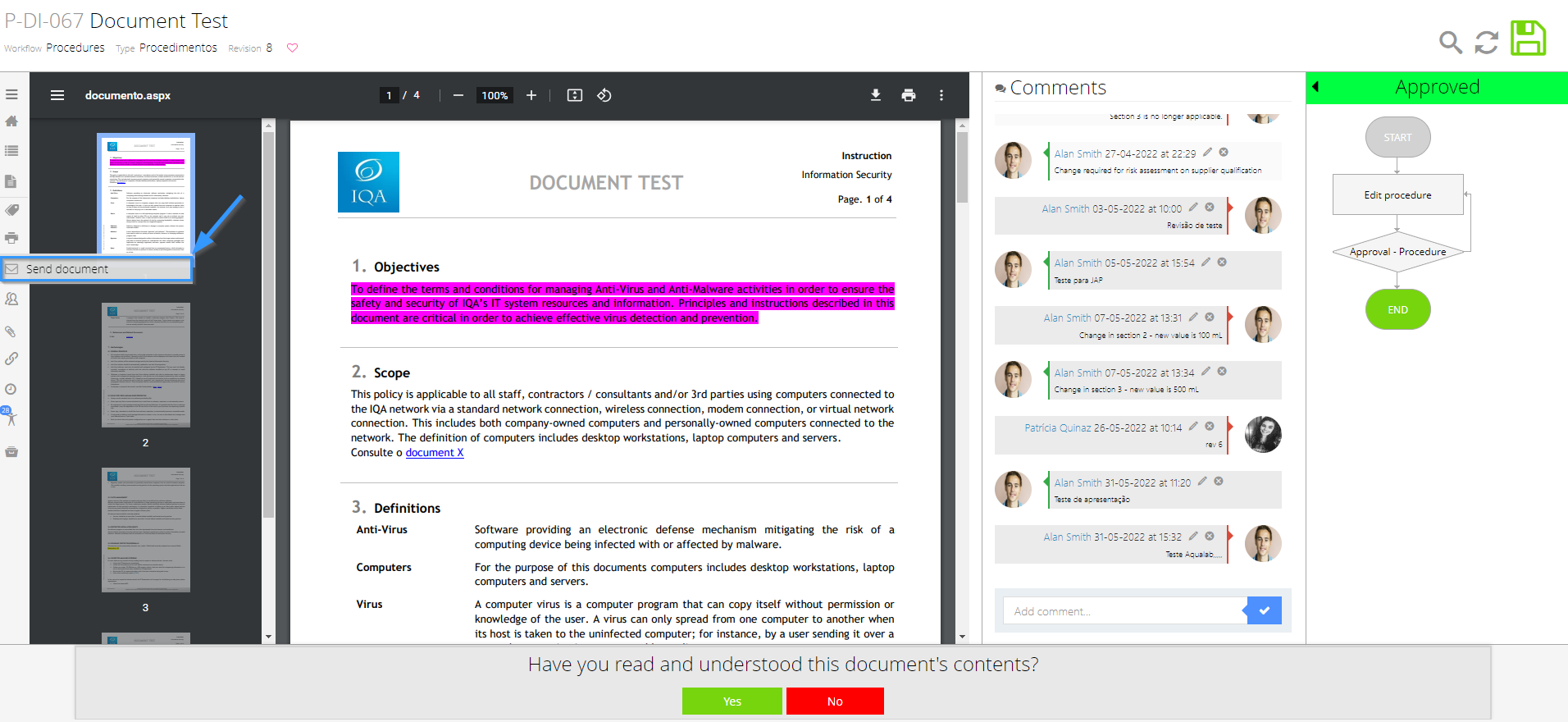Click the START workflow node

click(1397, 138)
